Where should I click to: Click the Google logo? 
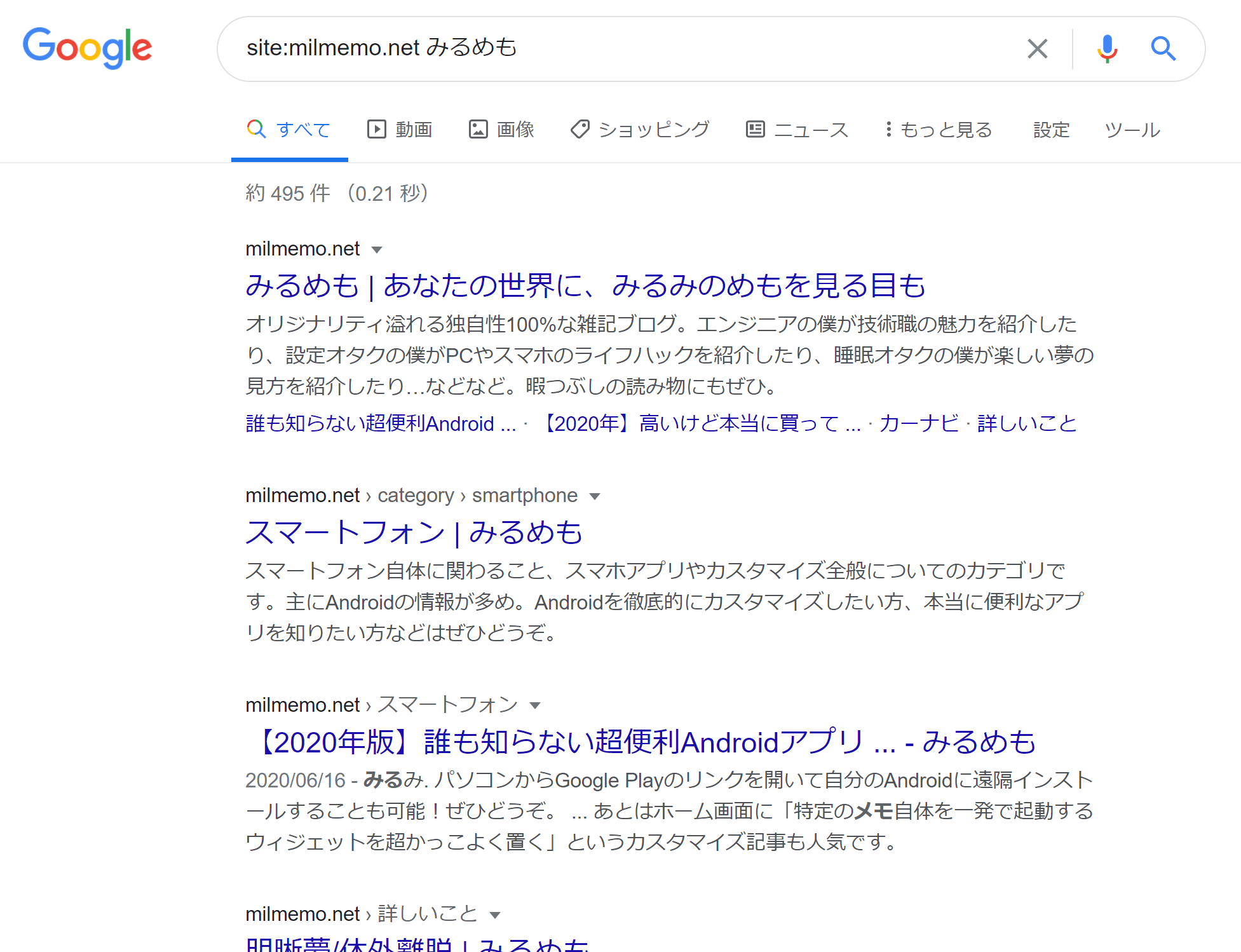(87, 48)
